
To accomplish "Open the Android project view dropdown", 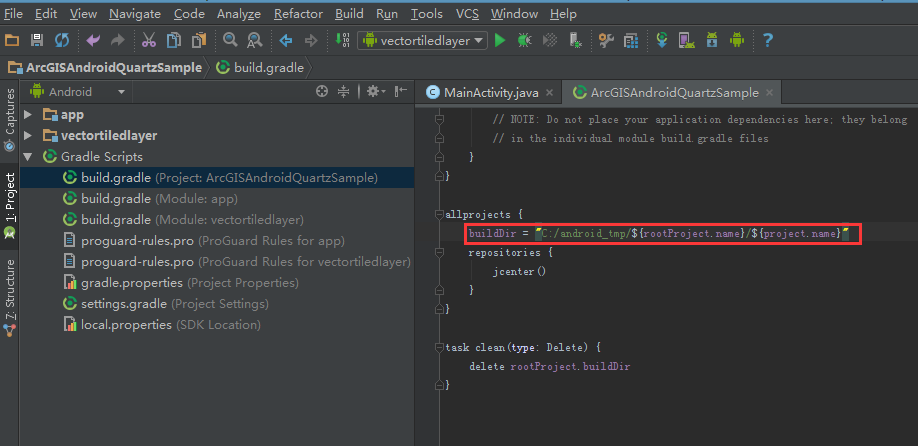I will (78, 92).
